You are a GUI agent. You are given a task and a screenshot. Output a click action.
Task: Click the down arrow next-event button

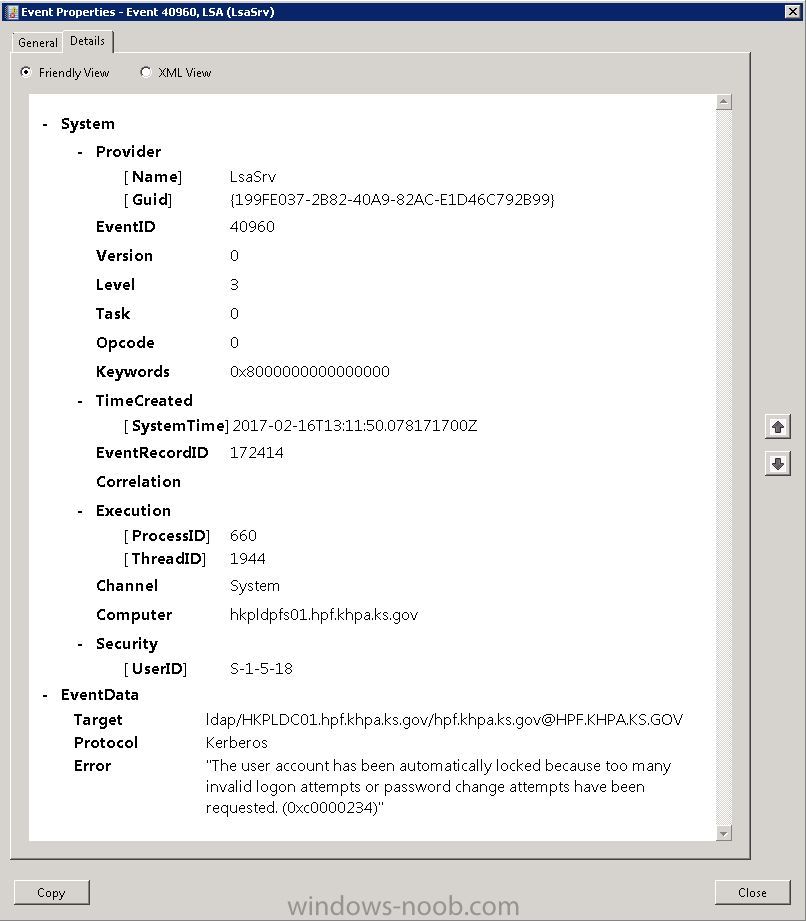coord(778,464)
